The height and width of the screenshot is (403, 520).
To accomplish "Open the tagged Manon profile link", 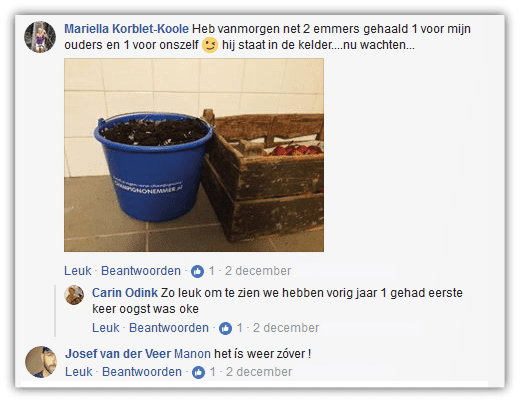I will (192, 354).
